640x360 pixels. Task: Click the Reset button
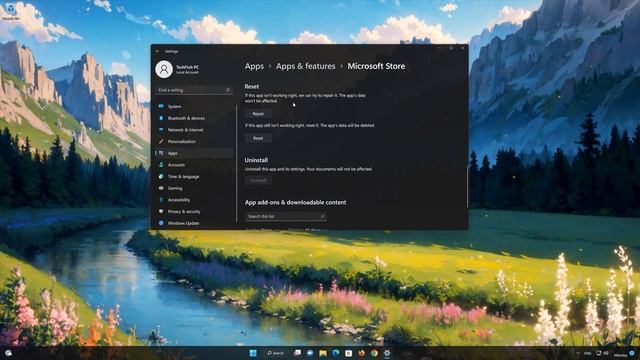[x=258, y=138]
